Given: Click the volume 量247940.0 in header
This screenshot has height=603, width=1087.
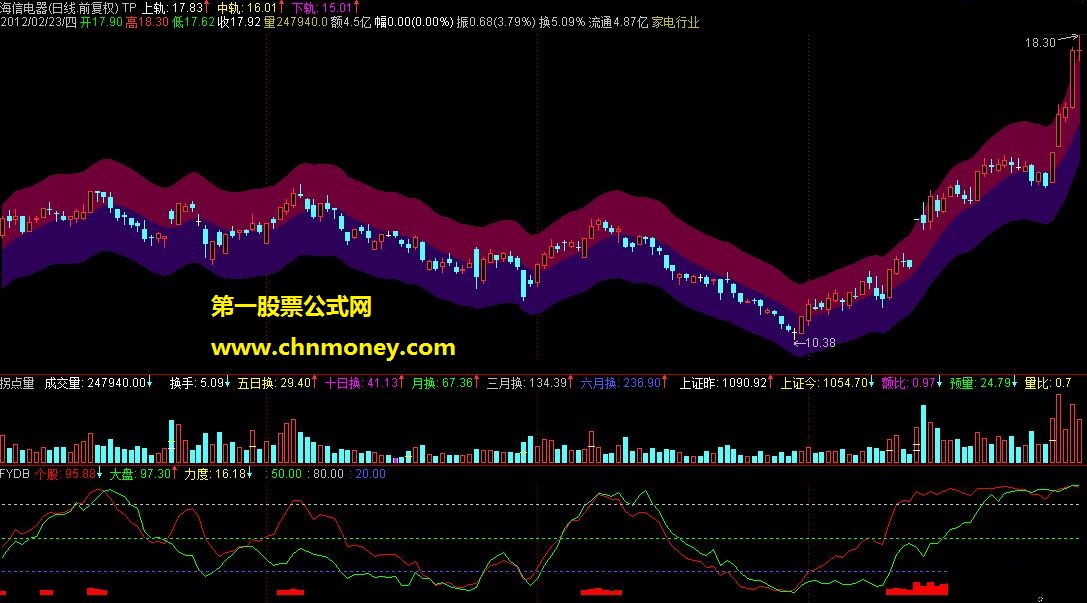Looking at the screenshot, I should tap(296, 22).
